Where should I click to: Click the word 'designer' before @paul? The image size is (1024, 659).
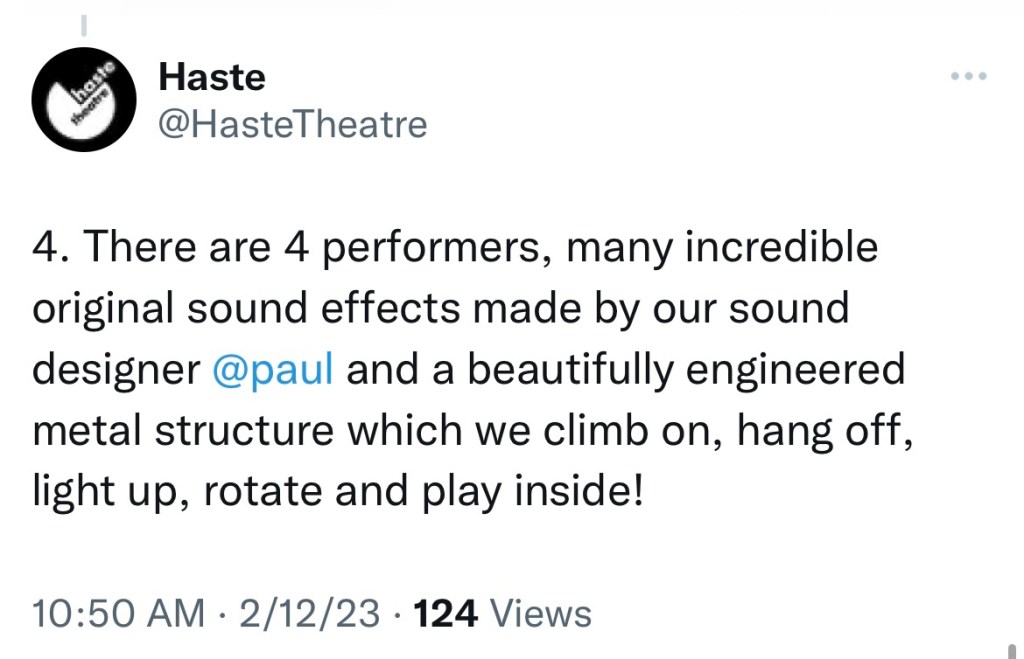click(116, 370)
